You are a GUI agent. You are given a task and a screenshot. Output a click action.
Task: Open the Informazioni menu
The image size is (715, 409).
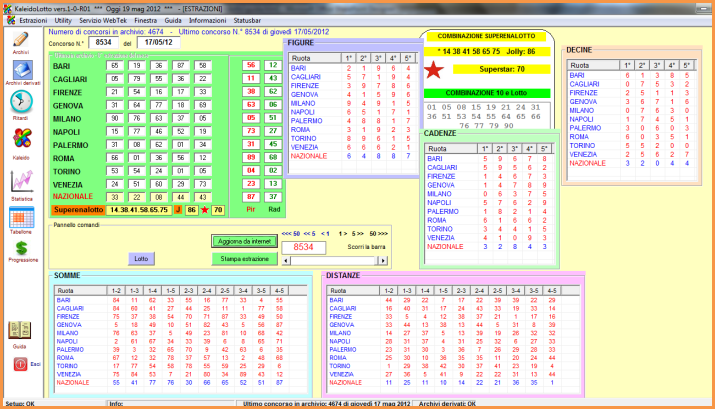pos(207,21)
